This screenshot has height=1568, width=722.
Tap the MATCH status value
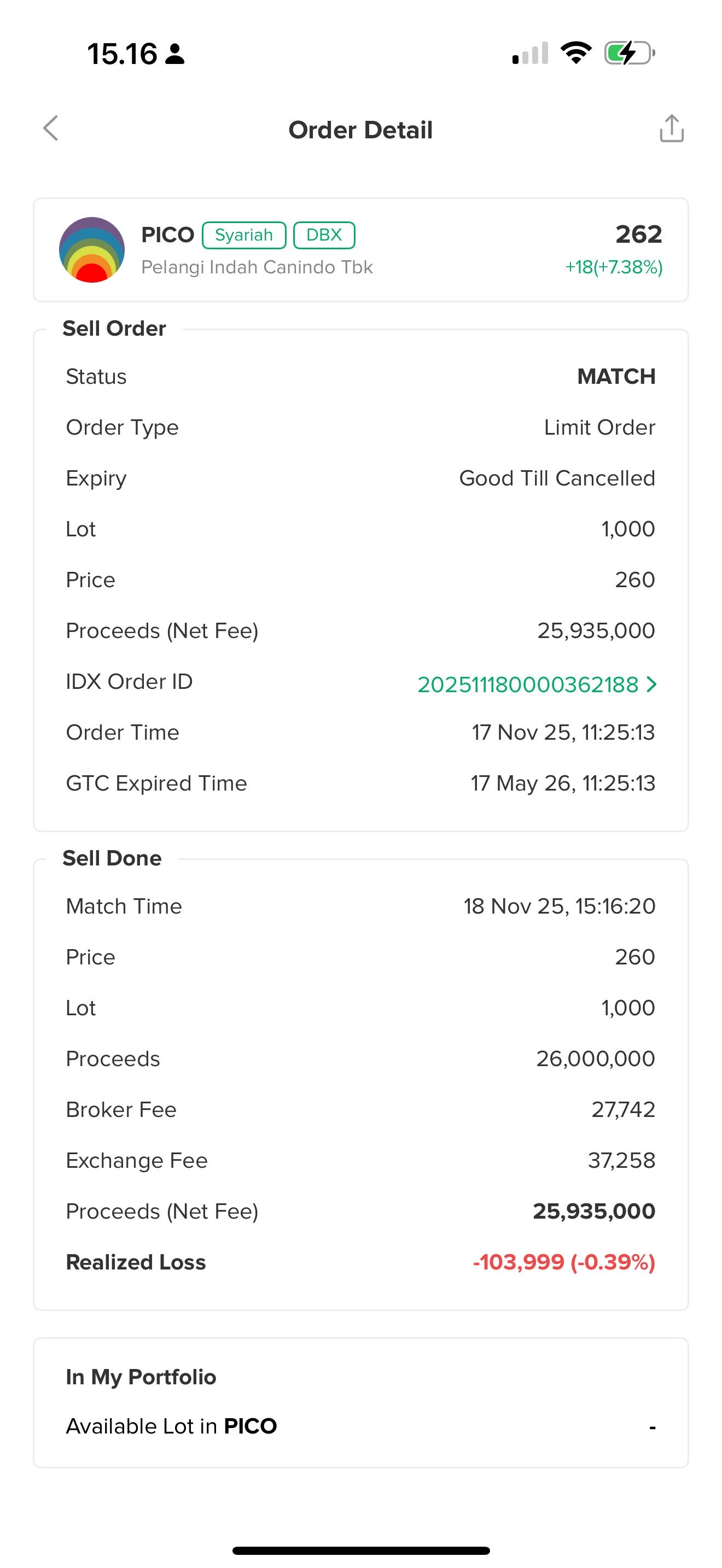[x=616, y=376]
